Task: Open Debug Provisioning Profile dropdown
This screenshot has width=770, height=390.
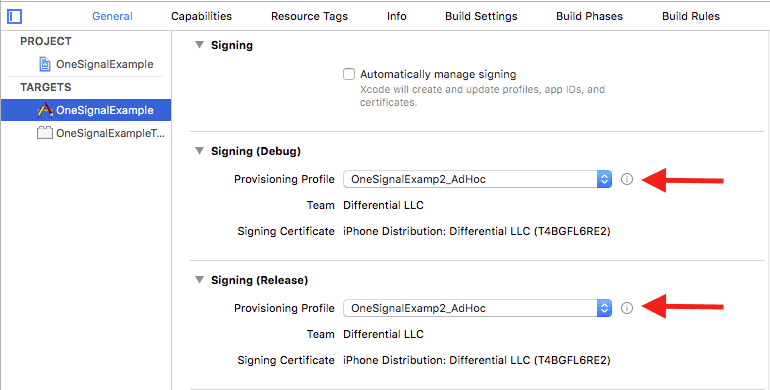Action: point(477,179)
